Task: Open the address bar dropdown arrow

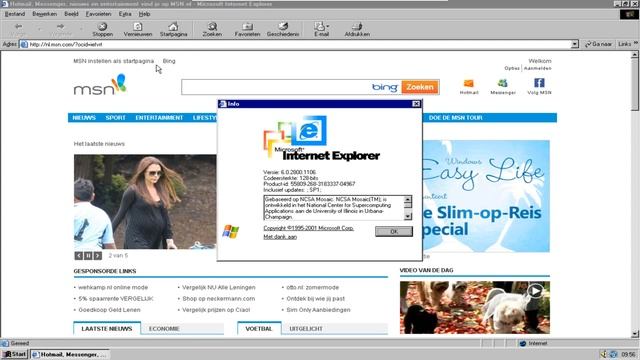Action: point(575,44)
